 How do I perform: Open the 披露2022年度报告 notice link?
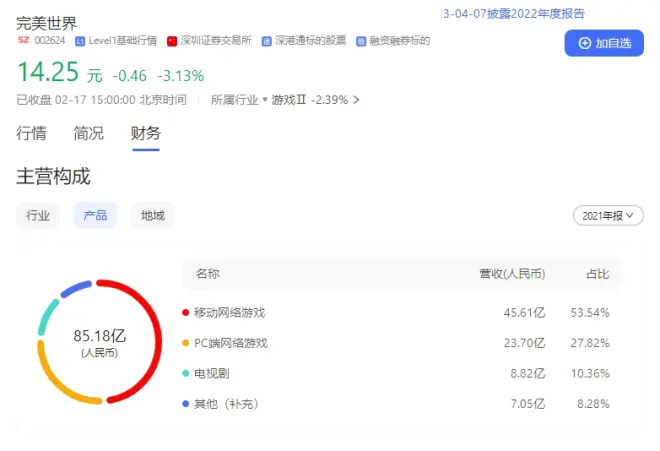click(512, 14)
